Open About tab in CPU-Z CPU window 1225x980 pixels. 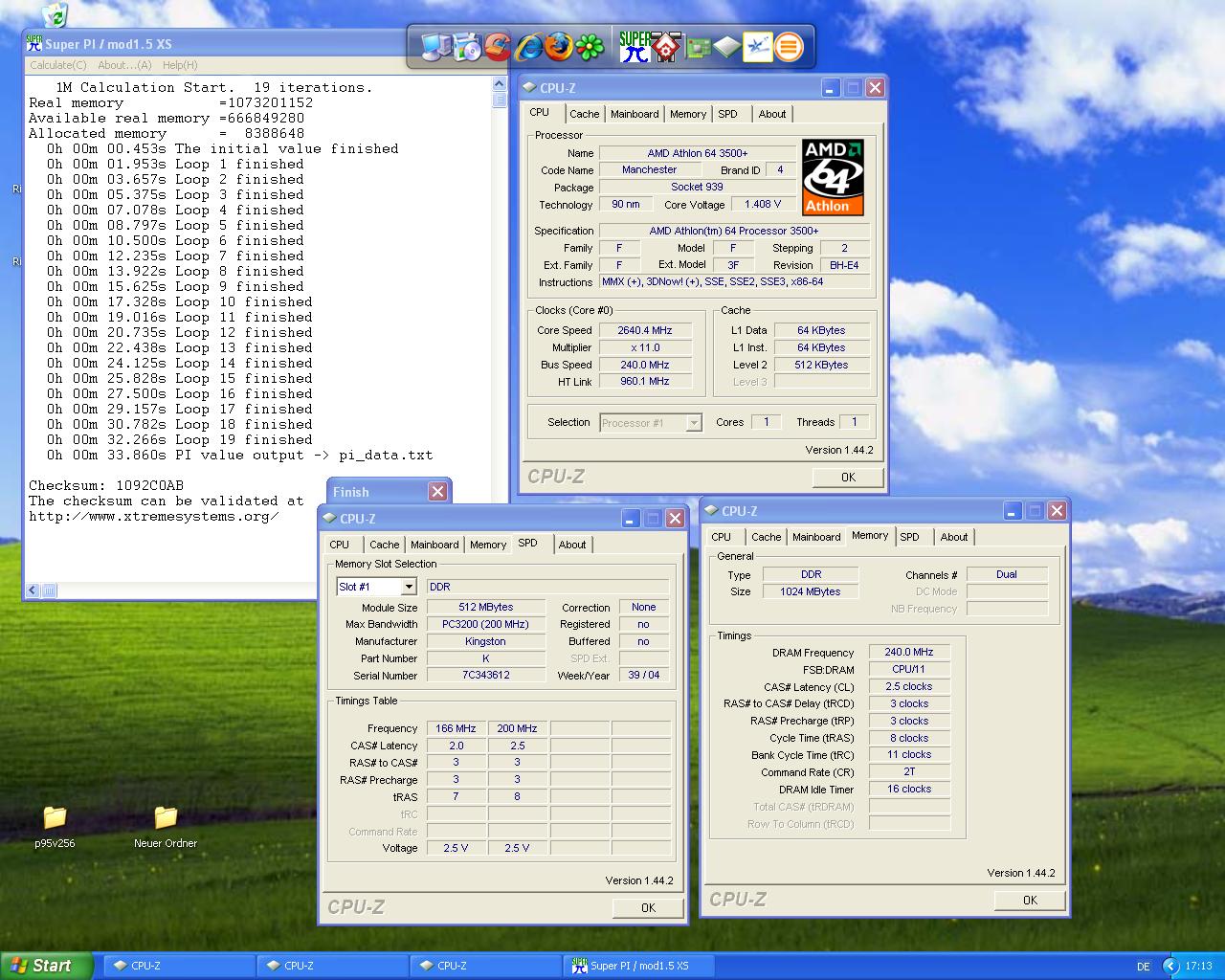point(772,114)
